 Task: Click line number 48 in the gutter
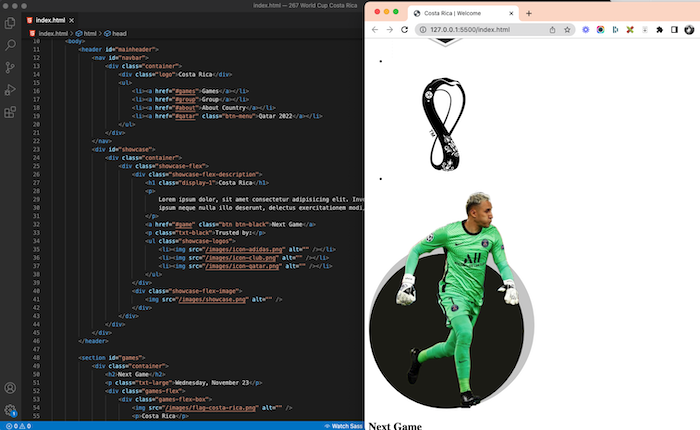(x=36, y=358)
